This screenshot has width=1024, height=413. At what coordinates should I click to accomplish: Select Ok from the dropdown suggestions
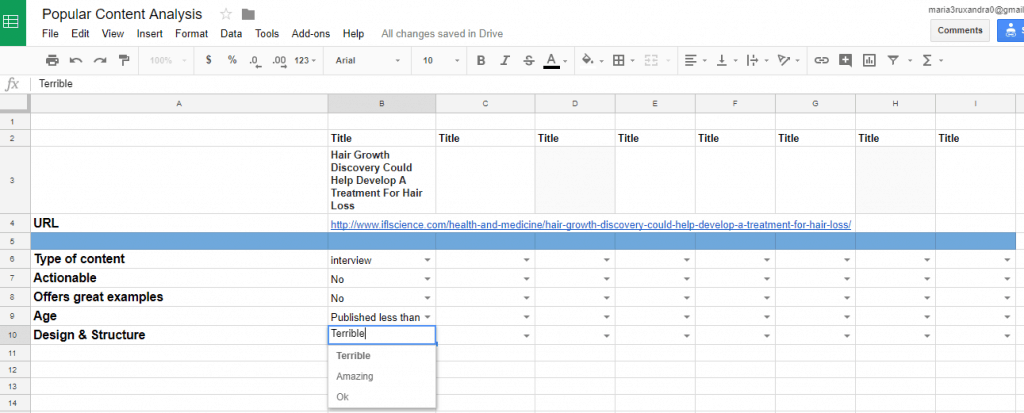[343, 397]
